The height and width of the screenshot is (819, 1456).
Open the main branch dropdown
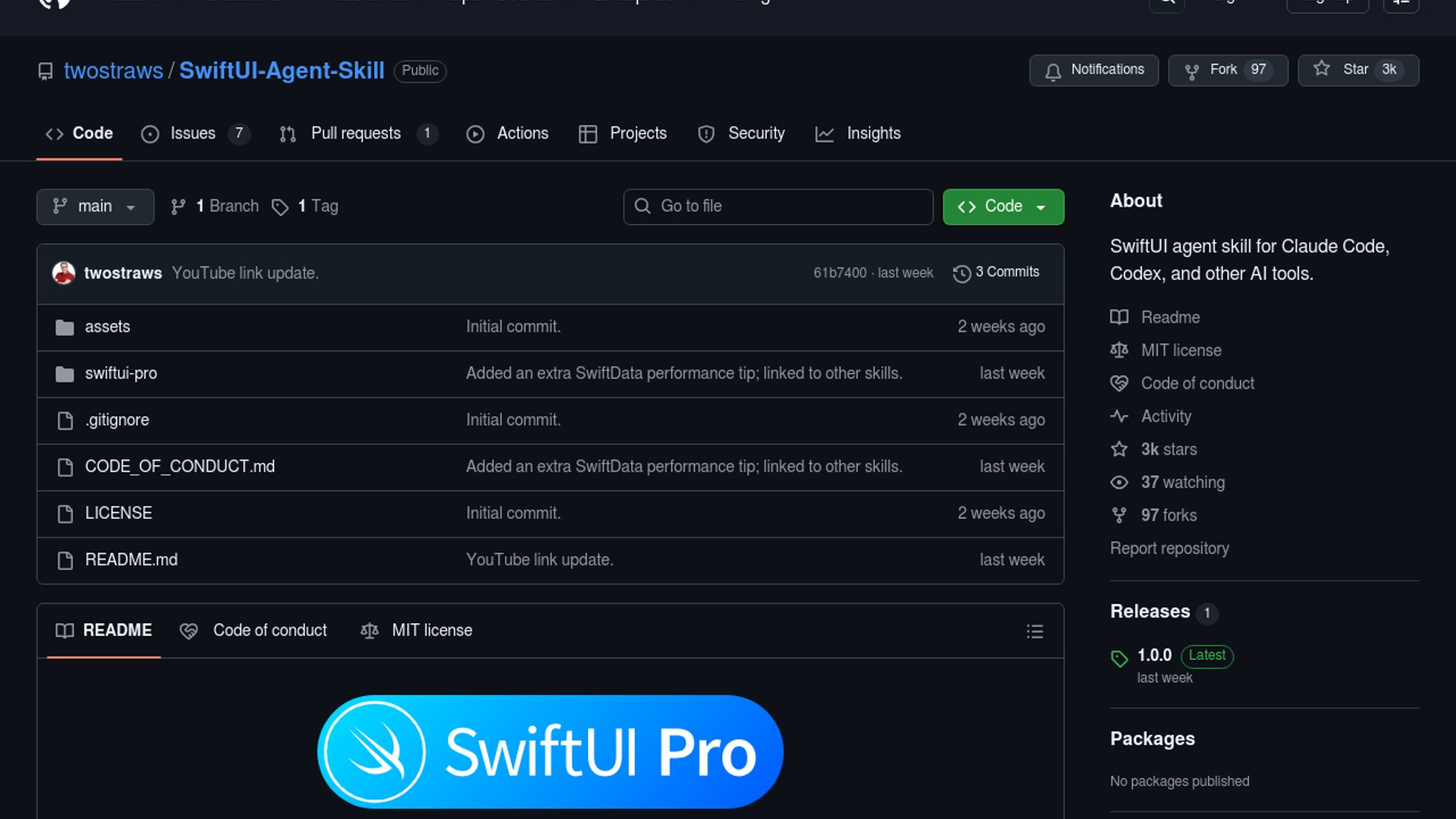[95, 206]
